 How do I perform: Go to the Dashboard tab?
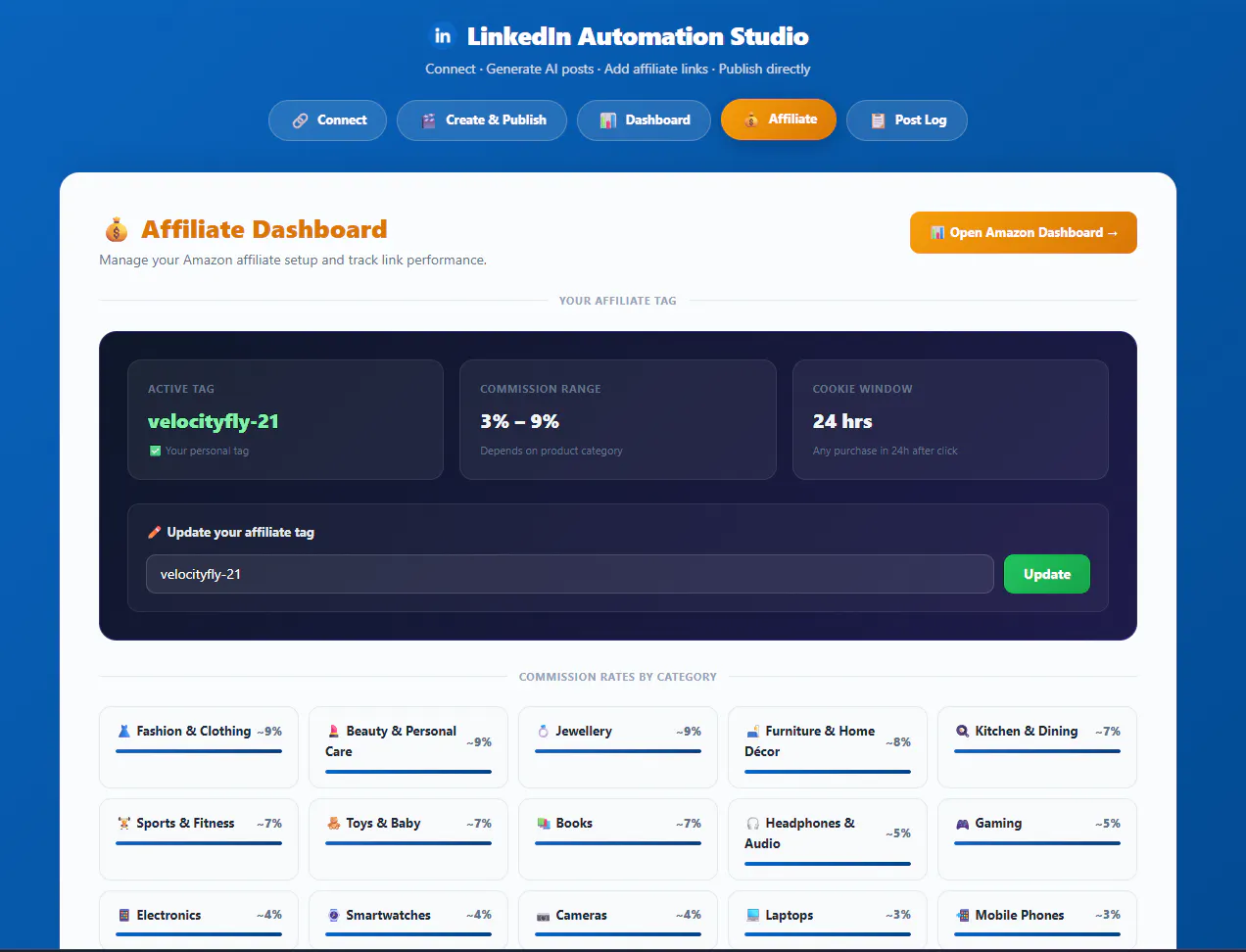[644, 120]
